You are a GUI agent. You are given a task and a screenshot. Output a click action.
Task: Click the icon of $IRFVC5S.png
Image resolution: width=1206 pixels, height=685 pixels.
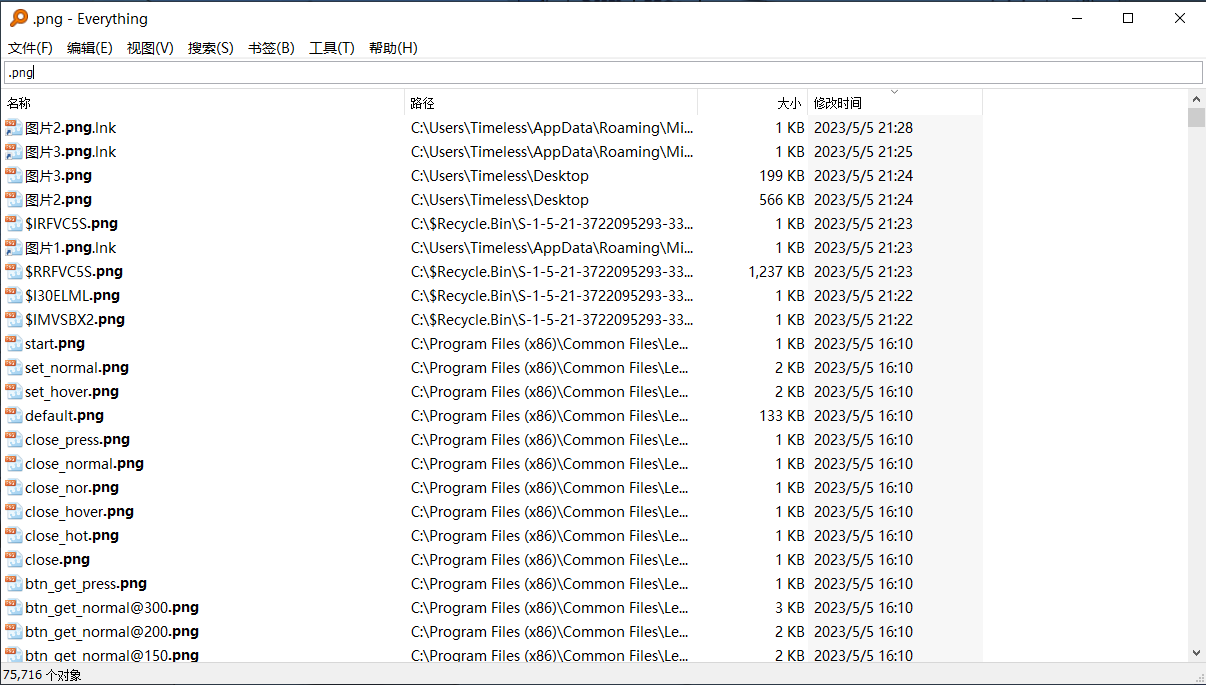tap(13, 223)
